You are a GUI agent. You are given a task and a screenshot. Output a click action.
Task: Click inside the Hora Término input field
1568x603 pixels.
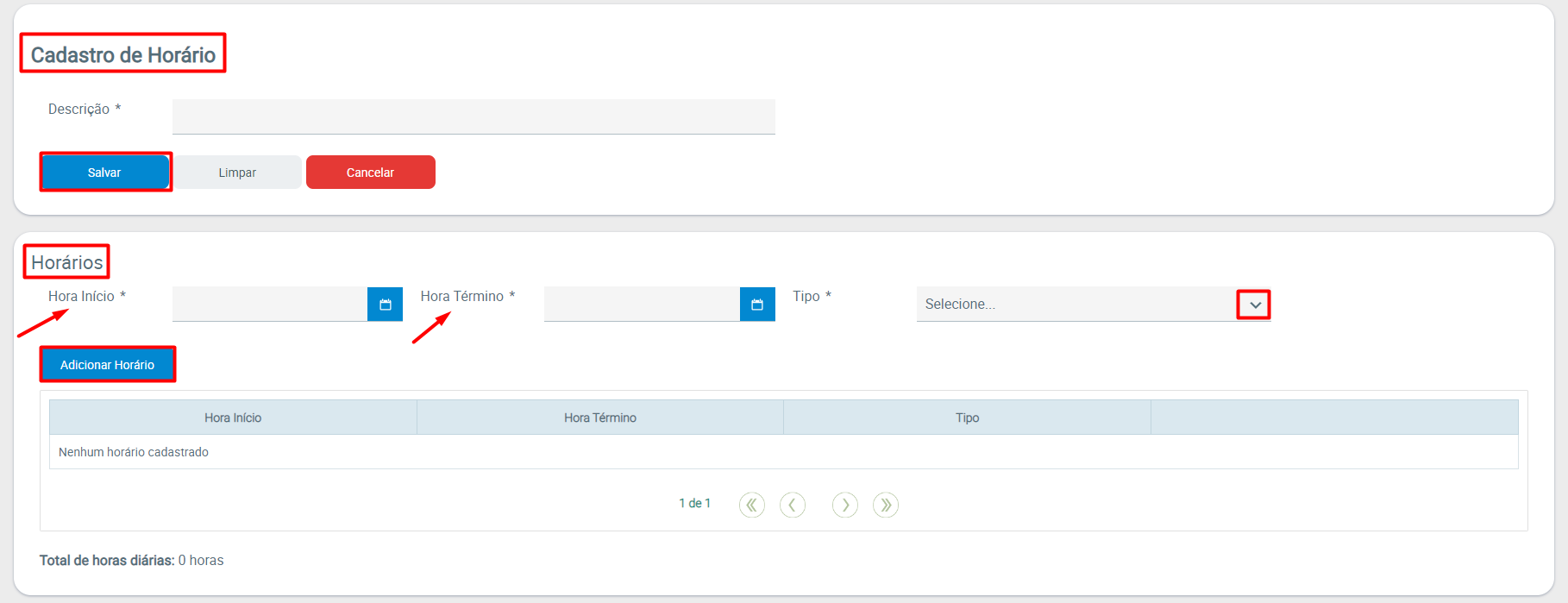(x=641, y=305)
